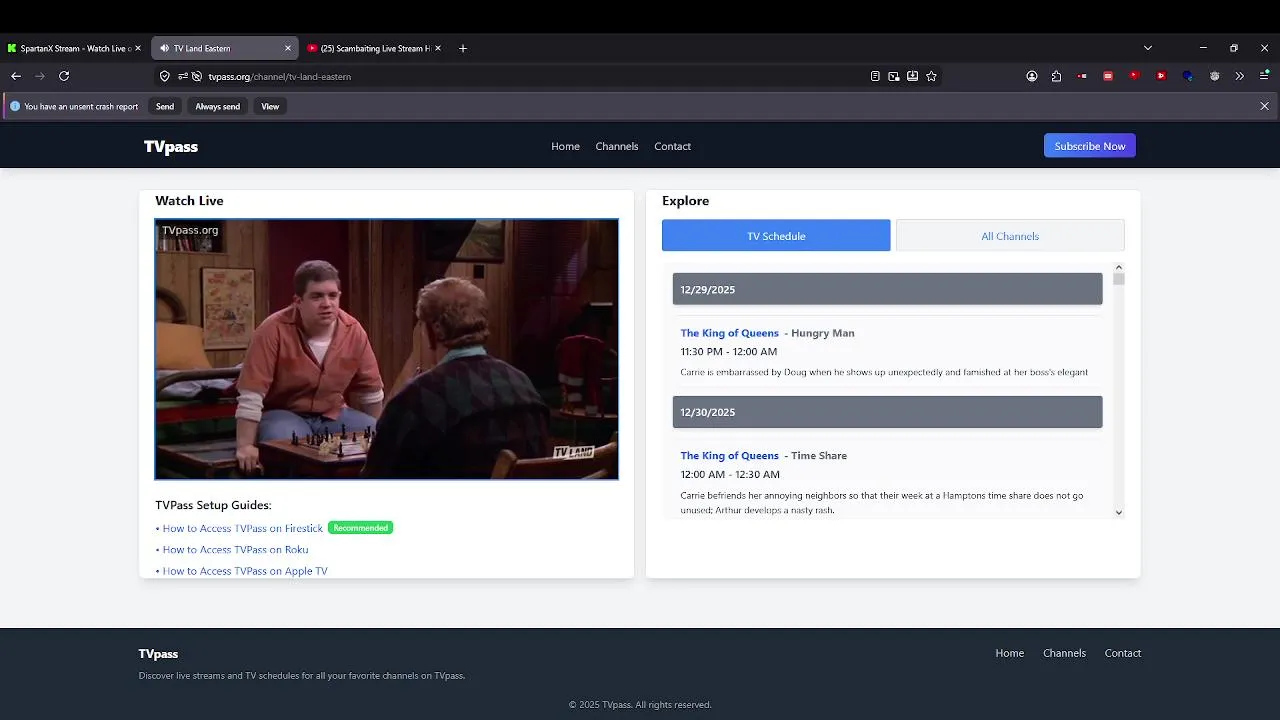Screen dimensions: 1280x720
Task: Select the TV Land Eastern tab
Action: pyautogui.click(x=224, y=48)
